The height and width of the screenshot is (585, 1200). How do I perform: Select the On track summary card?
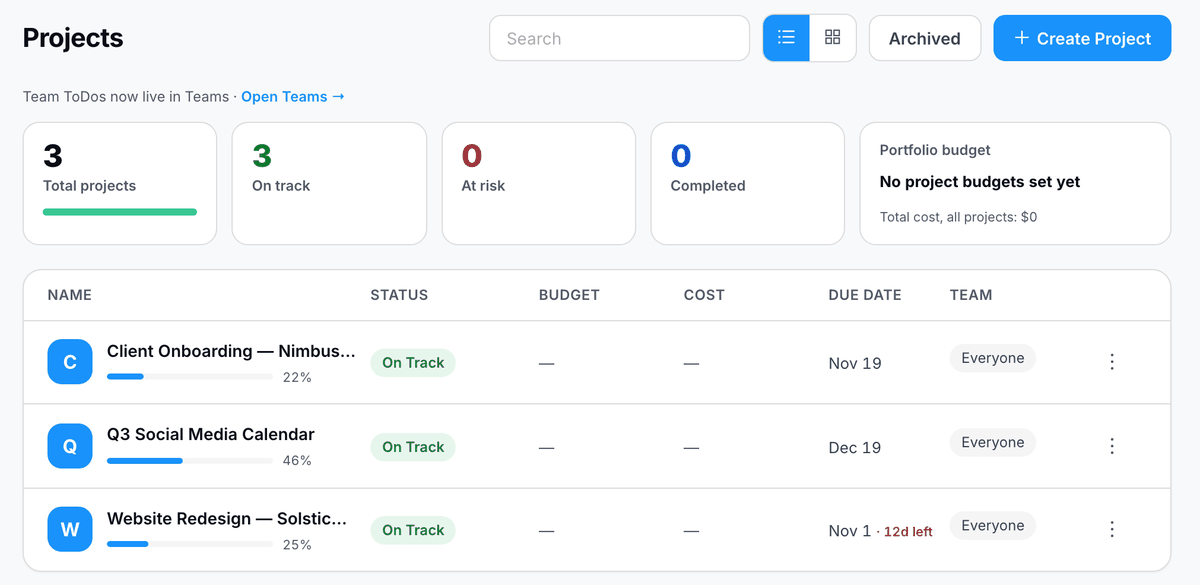[x=329, y=183]
